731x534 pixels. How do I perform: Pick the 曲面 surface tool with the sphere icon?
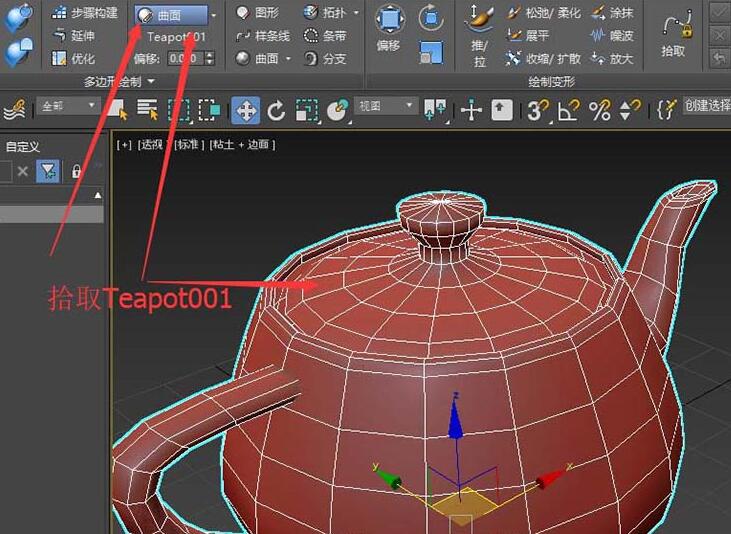(x=257, y=58)
